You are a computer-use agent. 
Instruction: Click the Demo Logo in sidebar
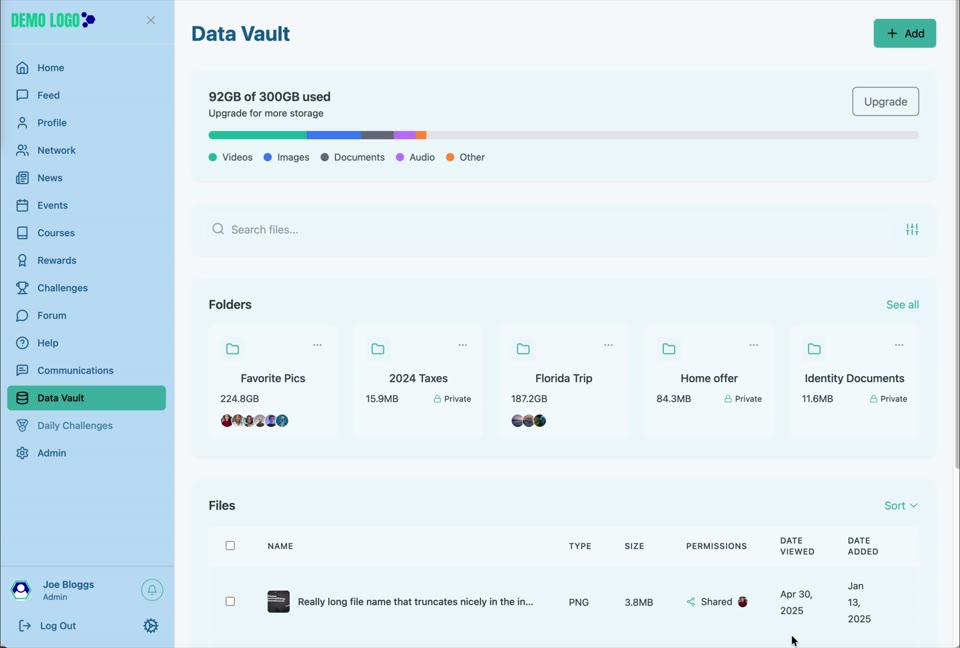pyautogui.click(x=53, y=20)
